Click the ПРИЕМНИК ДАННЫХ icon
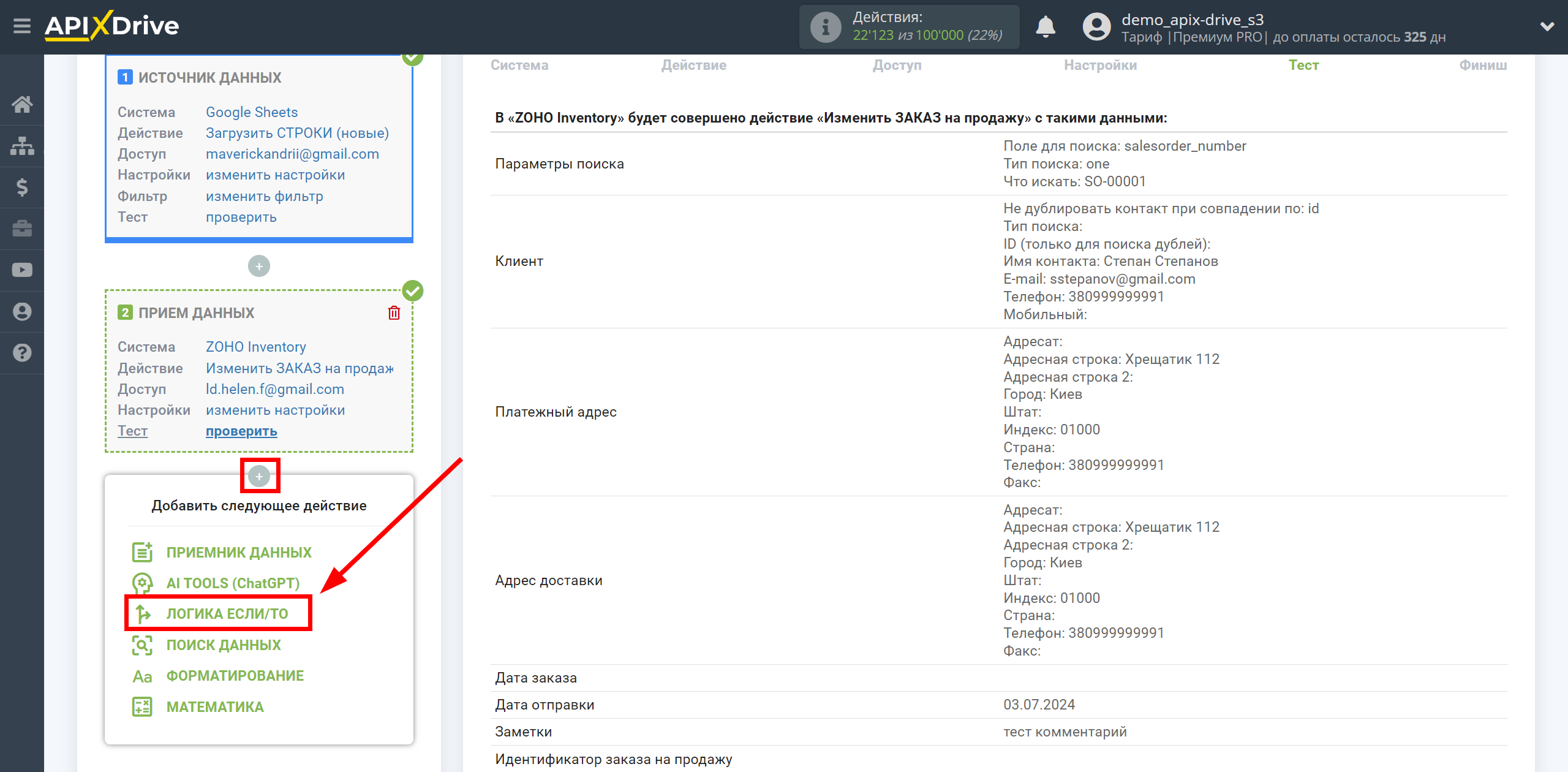1568x772 pixels. 142,552
